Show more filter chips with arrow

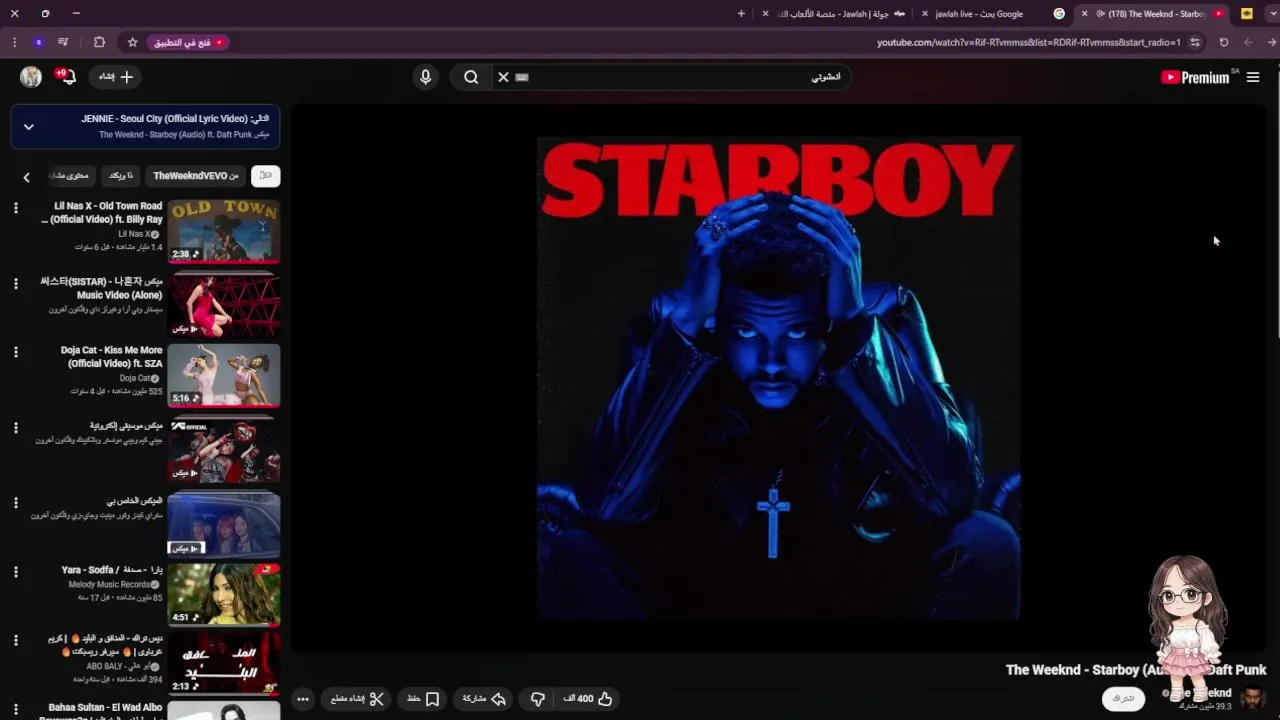point(27,177)
